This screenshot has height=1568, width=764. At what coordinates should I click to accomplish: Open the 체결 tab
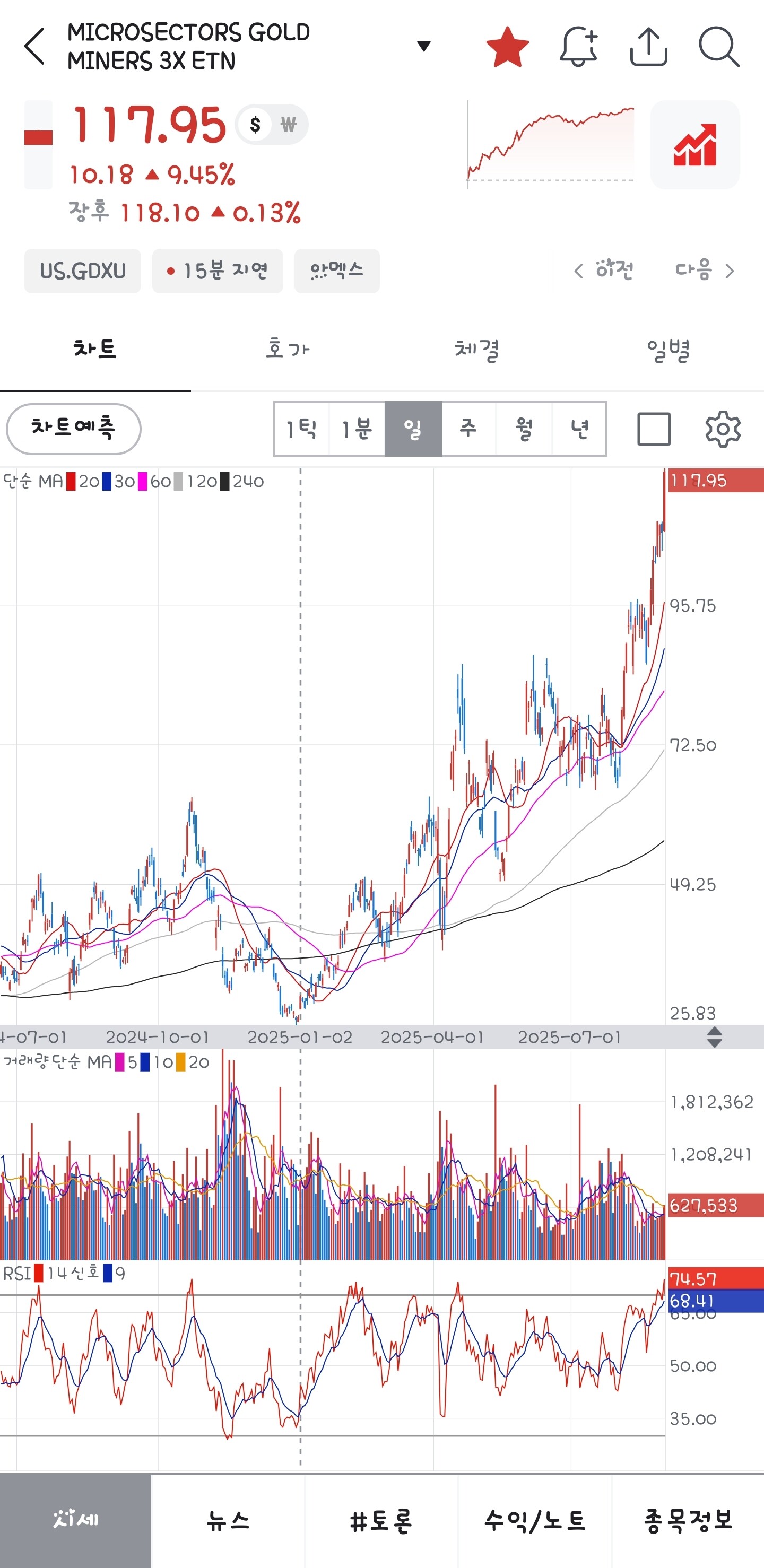tap(477, 350)
